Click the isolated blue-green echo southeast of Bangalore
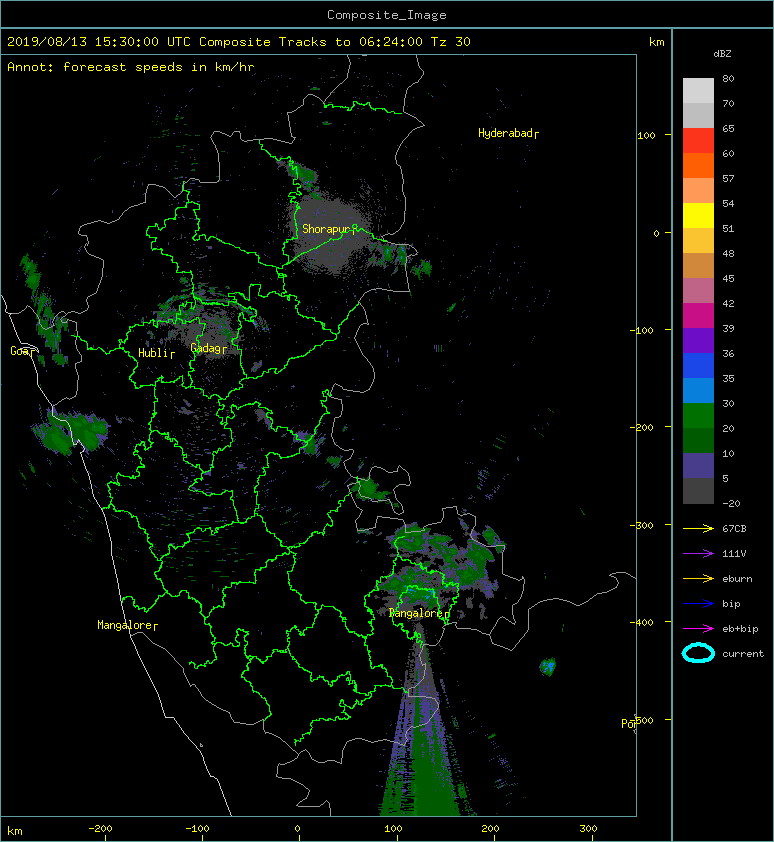 coord(547,666)
